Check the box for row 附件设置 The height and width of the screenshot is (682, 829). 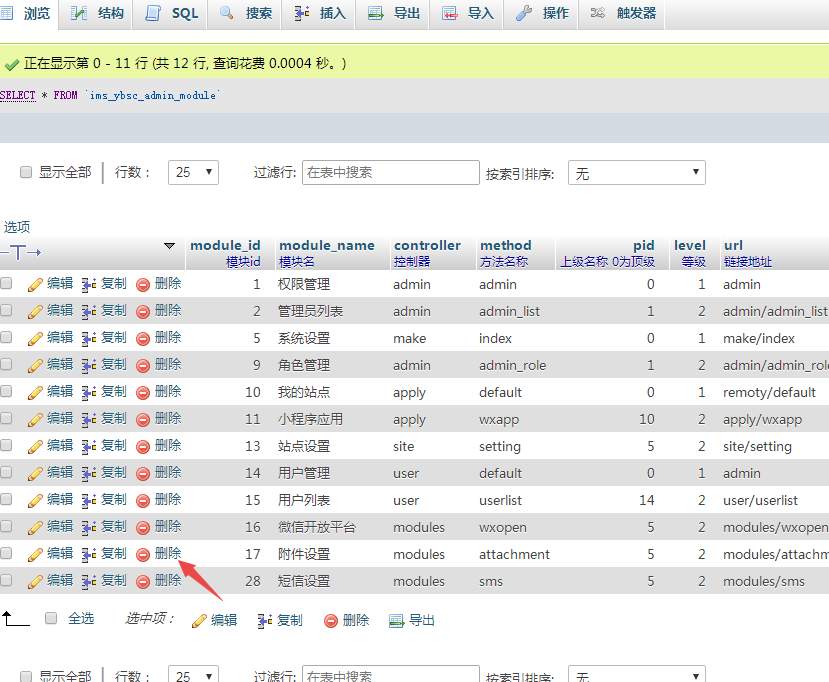click(6, 553)
